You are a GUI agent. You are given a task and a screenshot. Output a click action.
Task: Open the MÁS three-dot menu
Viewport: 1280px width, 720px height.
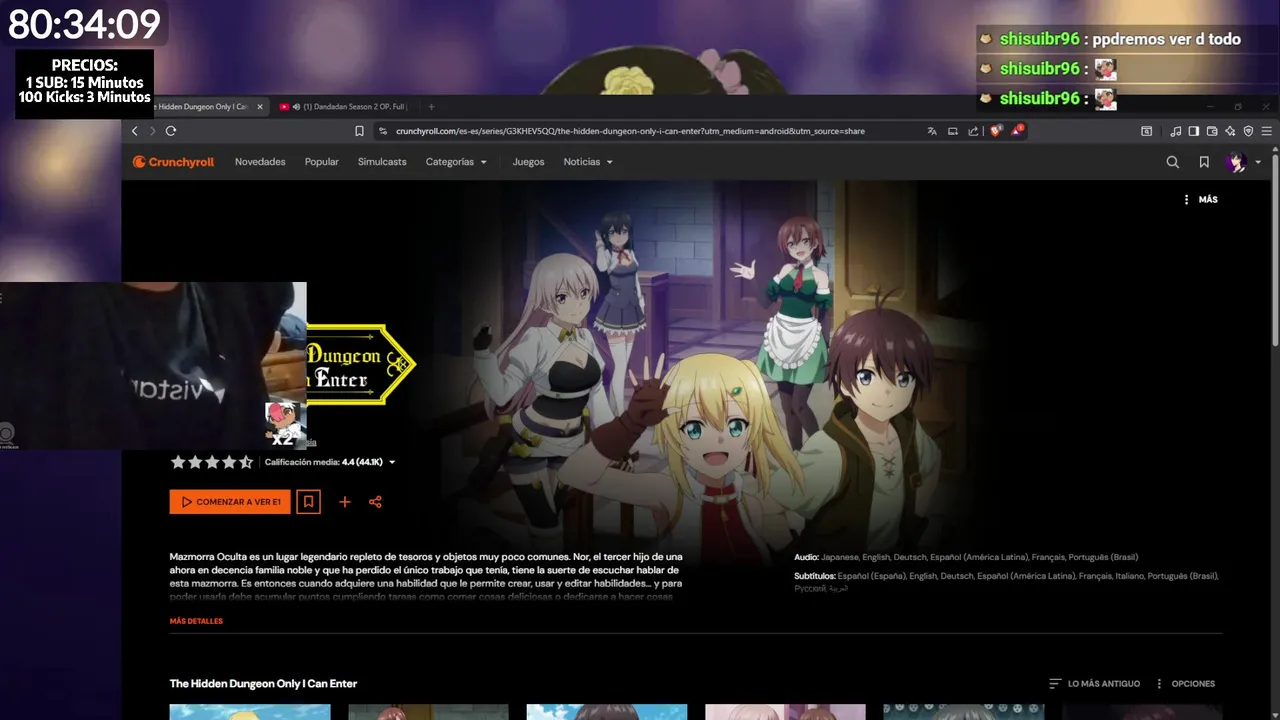click(1200, 200)
